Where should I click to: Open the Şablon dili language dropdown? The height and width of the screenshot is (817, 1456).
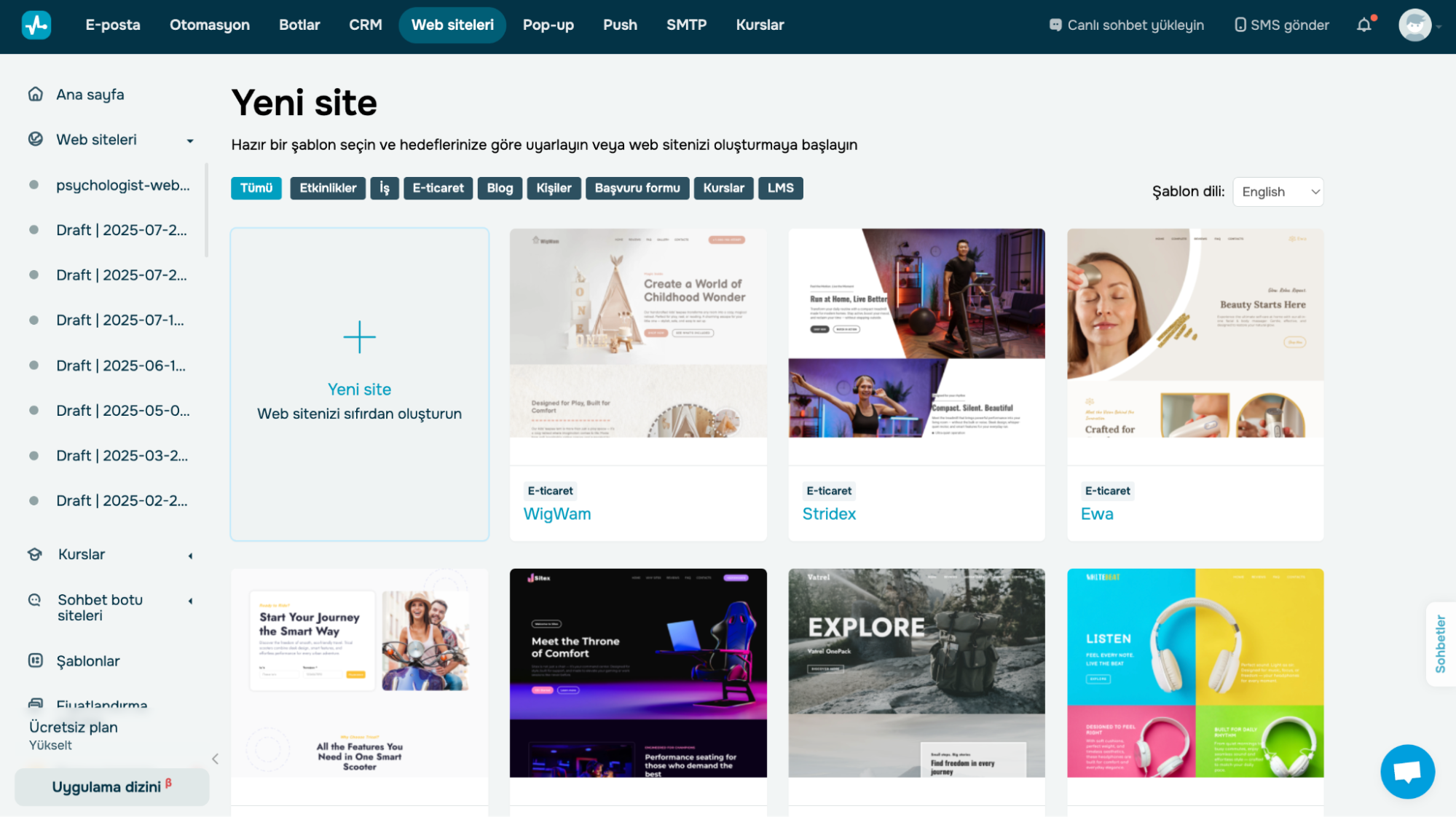point(1278,192)
